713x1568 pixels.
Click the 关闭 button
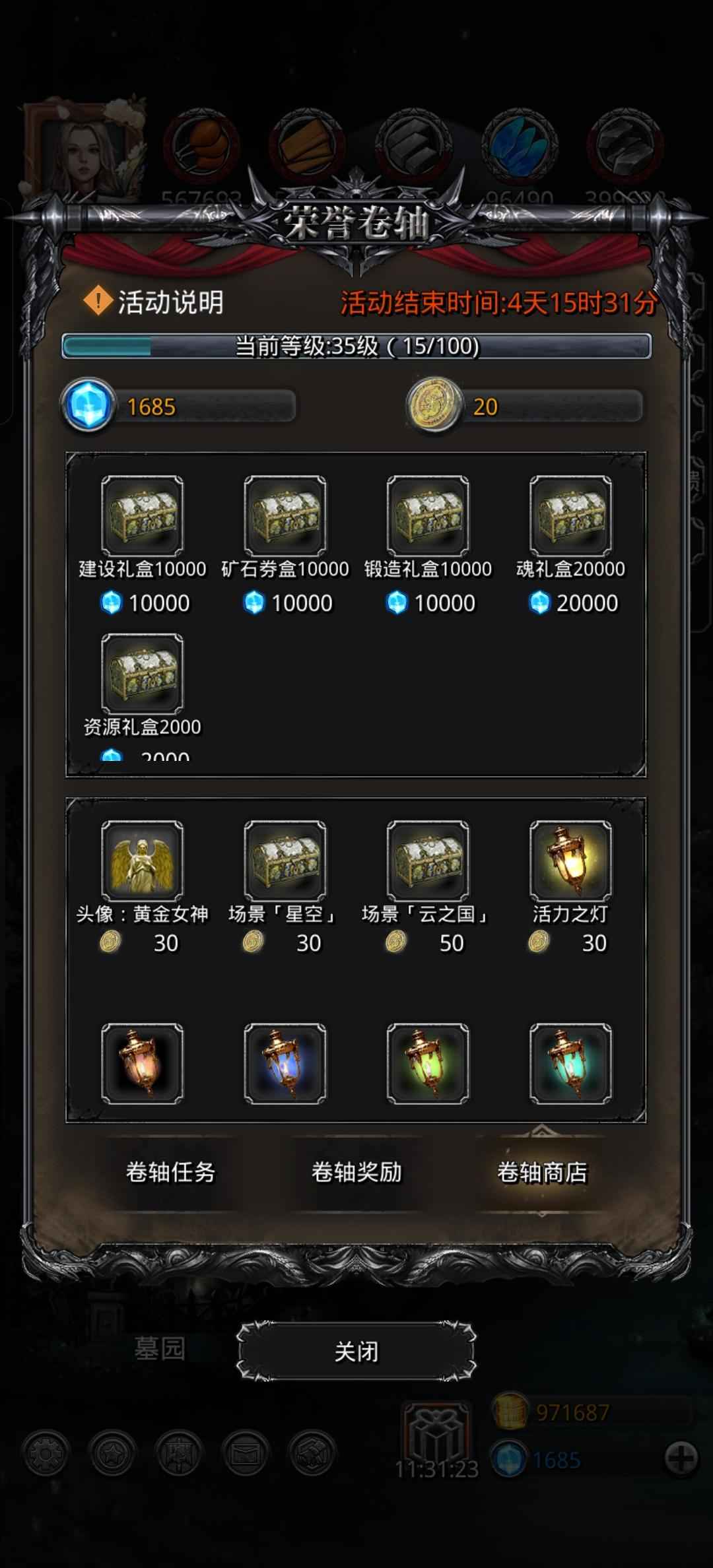356,1352
